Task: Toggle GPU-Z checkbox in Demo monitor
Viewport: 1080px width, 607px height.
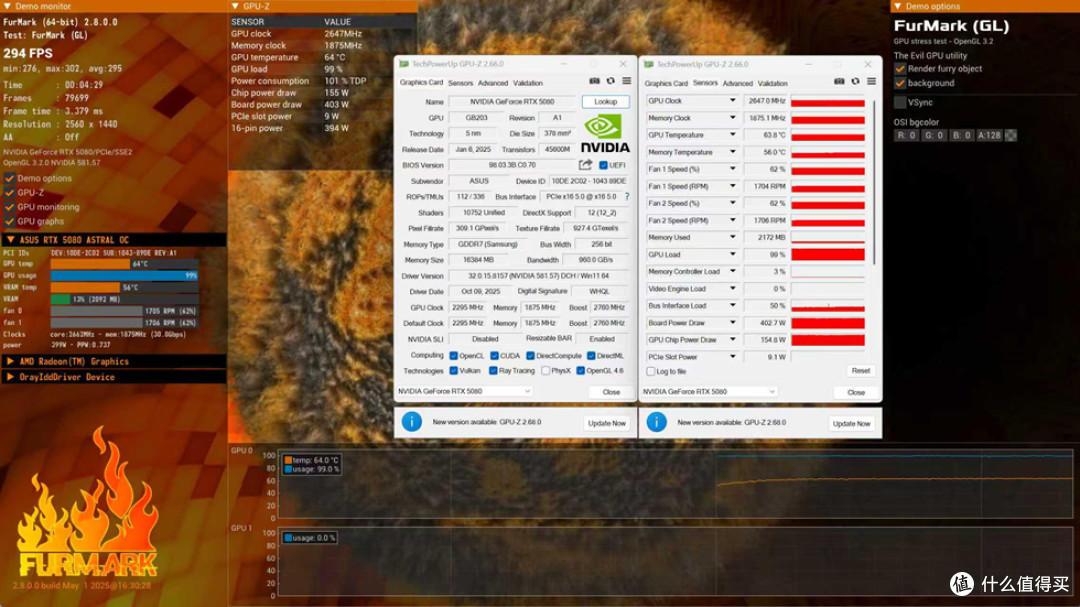Action: tap(10, 193)
